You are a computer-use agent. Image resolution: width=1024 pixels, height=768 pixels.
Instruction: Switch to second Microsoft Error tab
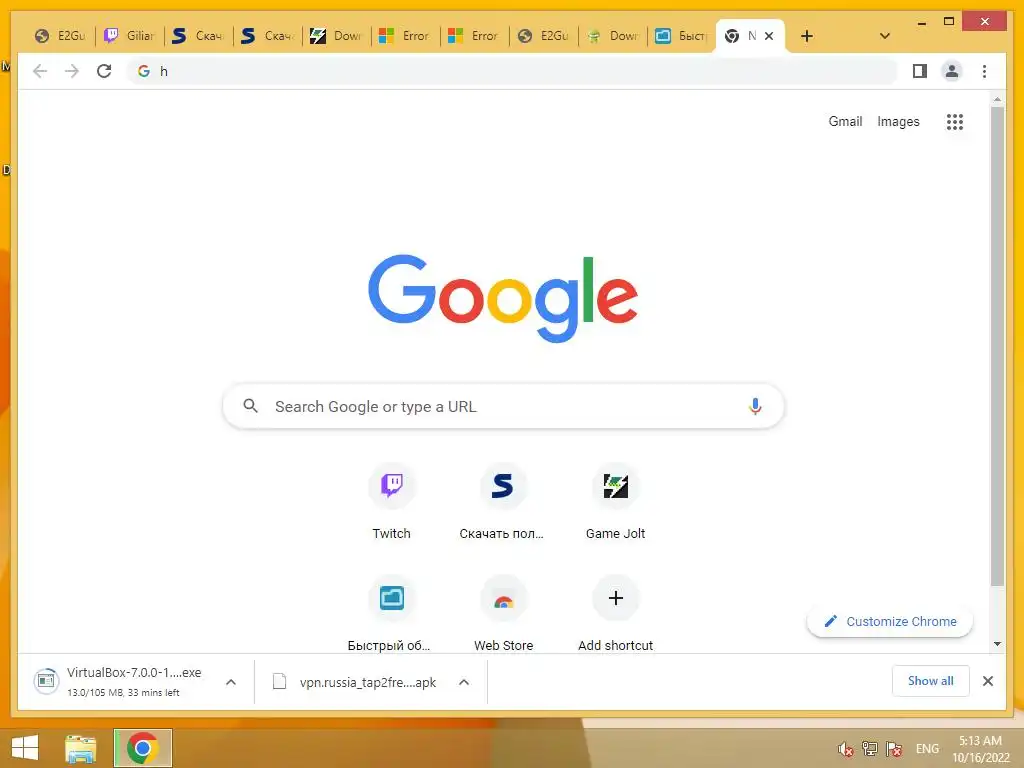(474, 36)
